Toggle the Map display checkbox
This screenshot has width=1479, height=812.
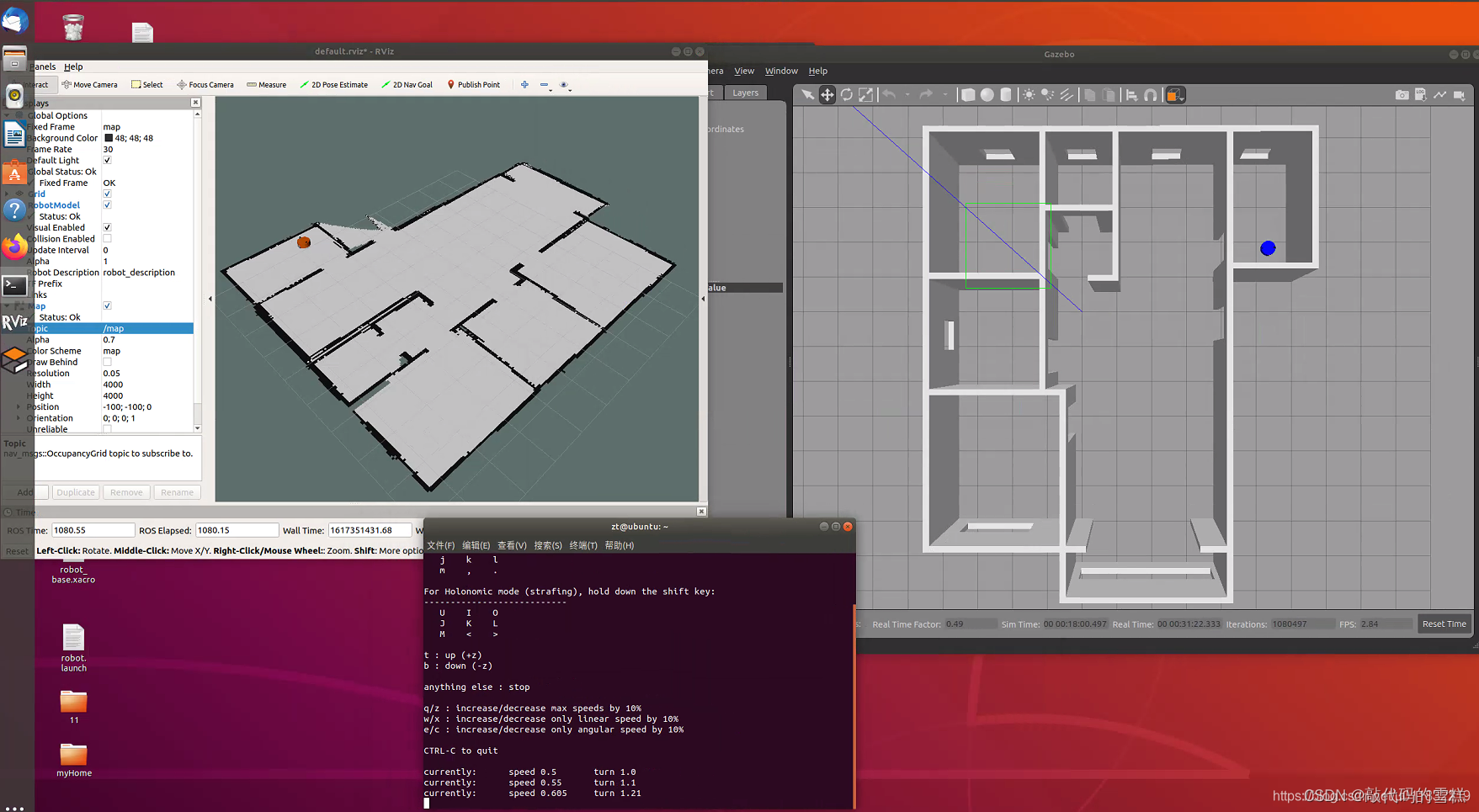click(x=107, y=305)
